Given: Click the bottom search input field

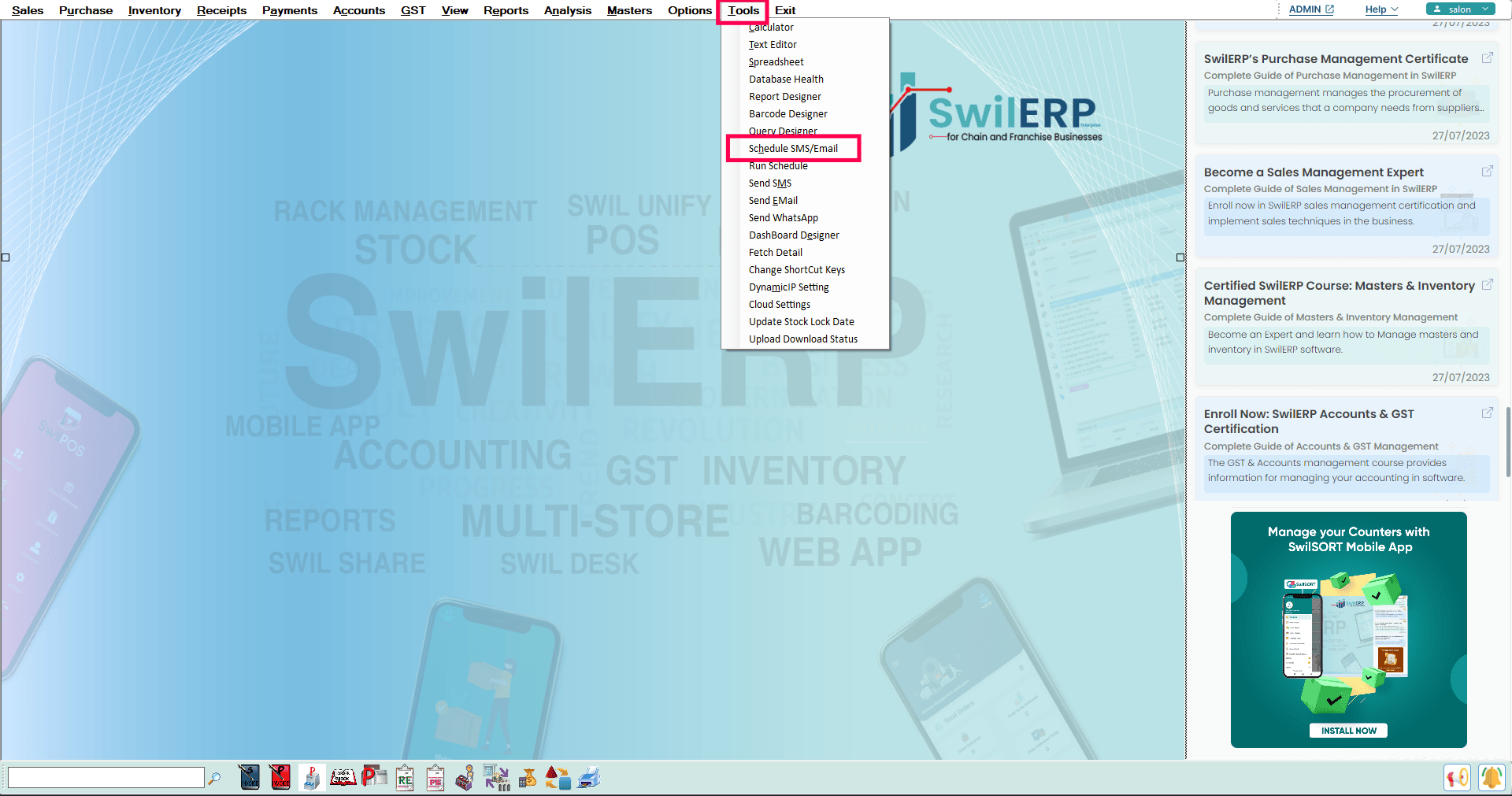Looking at the screenshot, I should pyautogui.click(x=106, y=778).
